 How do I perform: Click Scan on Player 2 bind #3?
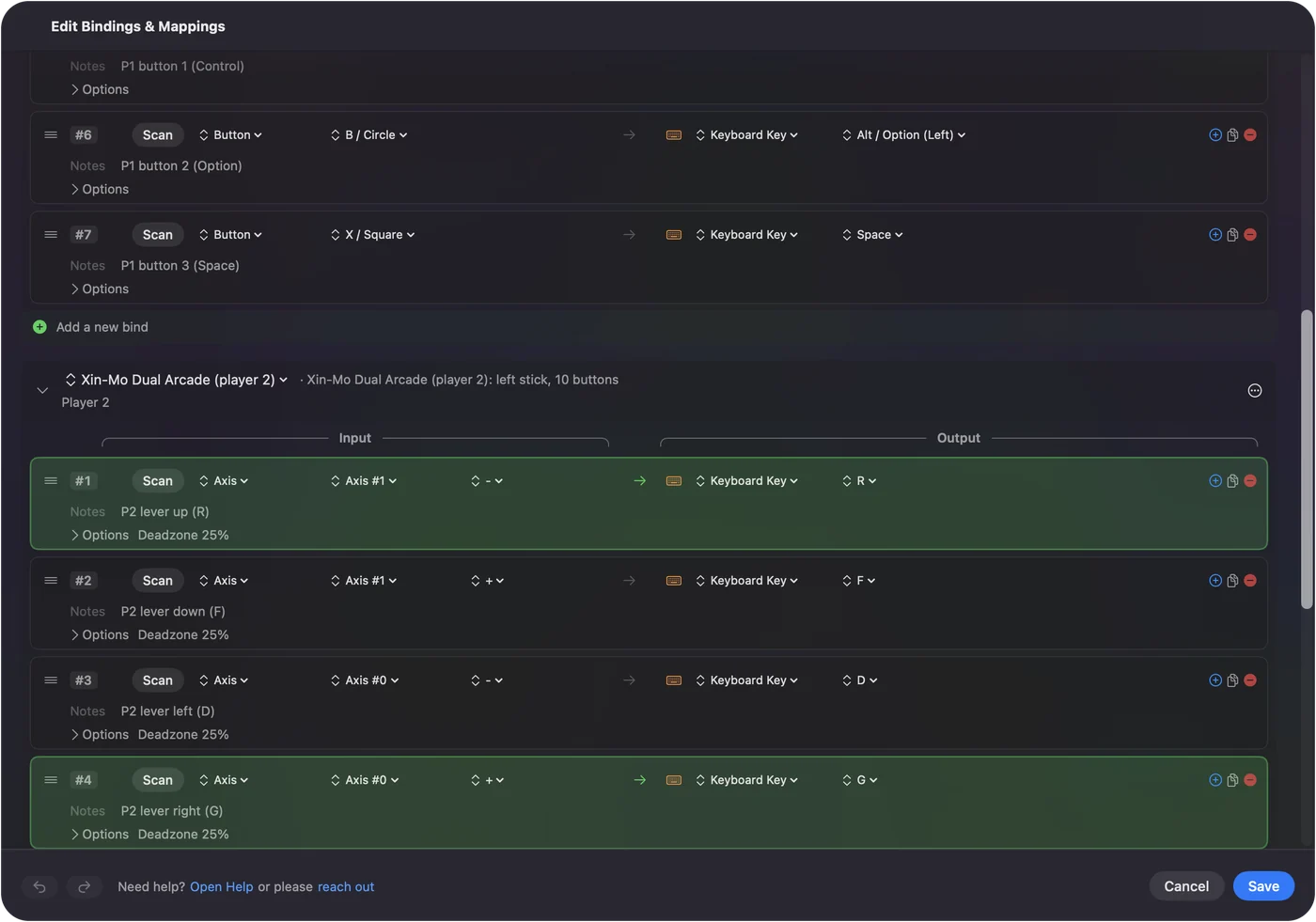click(158, 680)
